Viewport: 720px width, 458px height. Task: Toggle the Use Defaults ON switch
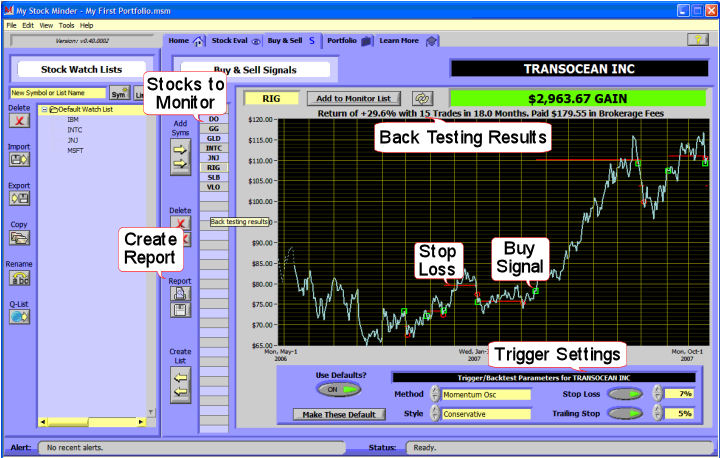(x=339, y=390)
